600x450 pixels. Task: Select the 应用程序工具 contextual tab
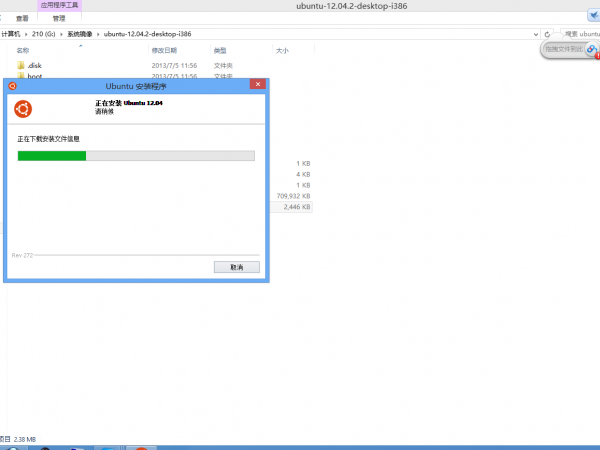click(60, 5)
